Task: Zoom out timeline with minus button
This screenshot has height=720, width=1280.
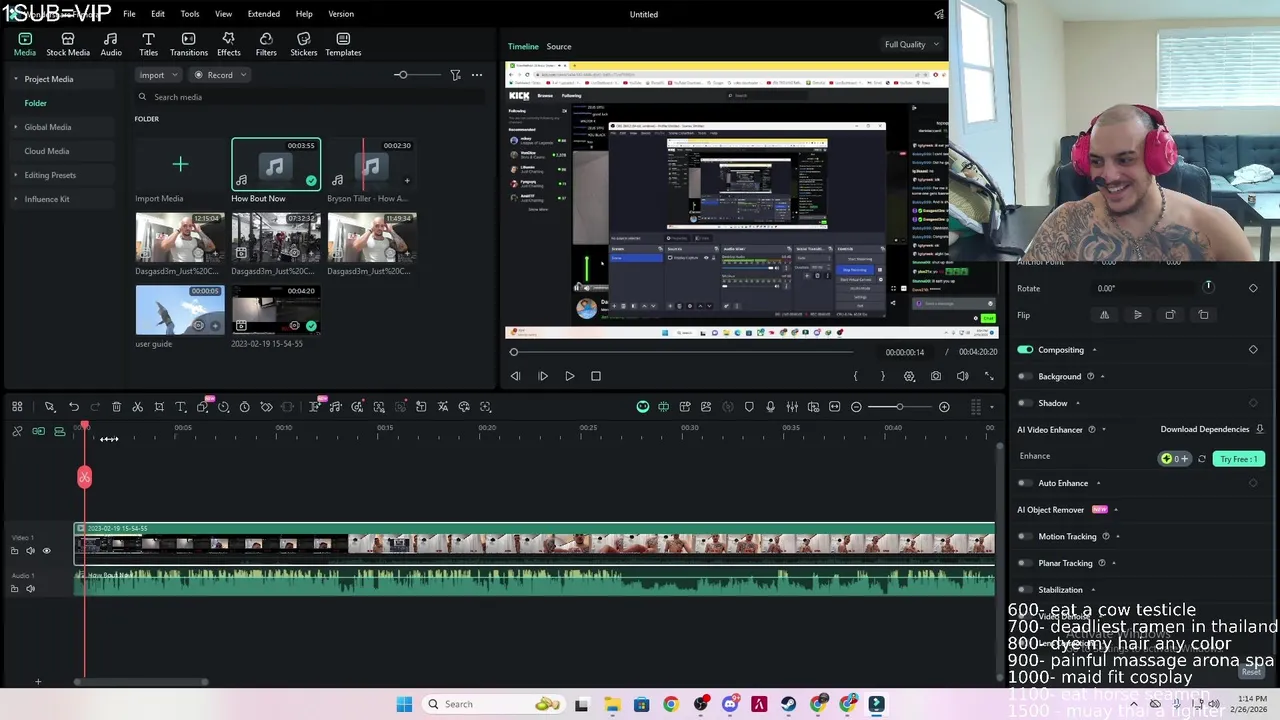Action: 856,407
